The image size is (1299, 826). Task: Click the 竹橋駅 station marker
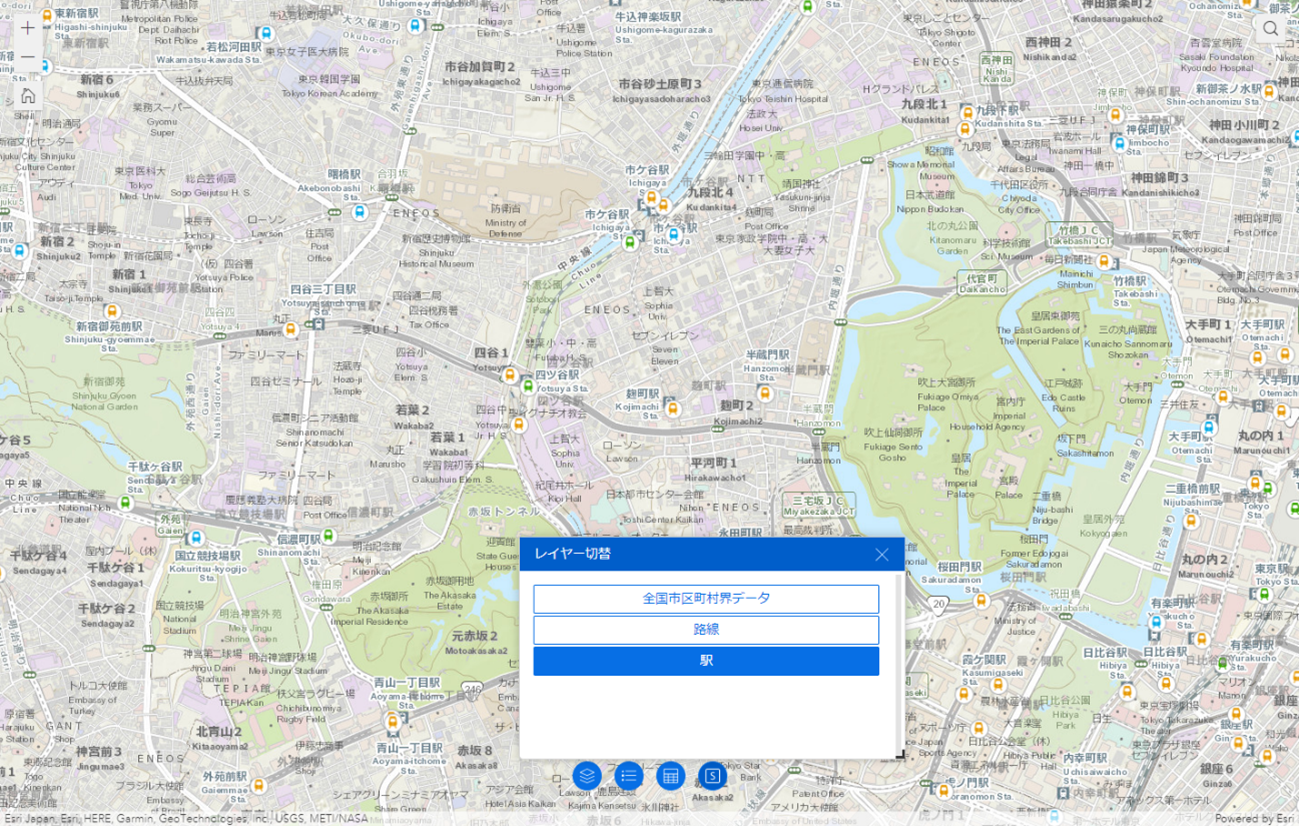coord(1104,262)
